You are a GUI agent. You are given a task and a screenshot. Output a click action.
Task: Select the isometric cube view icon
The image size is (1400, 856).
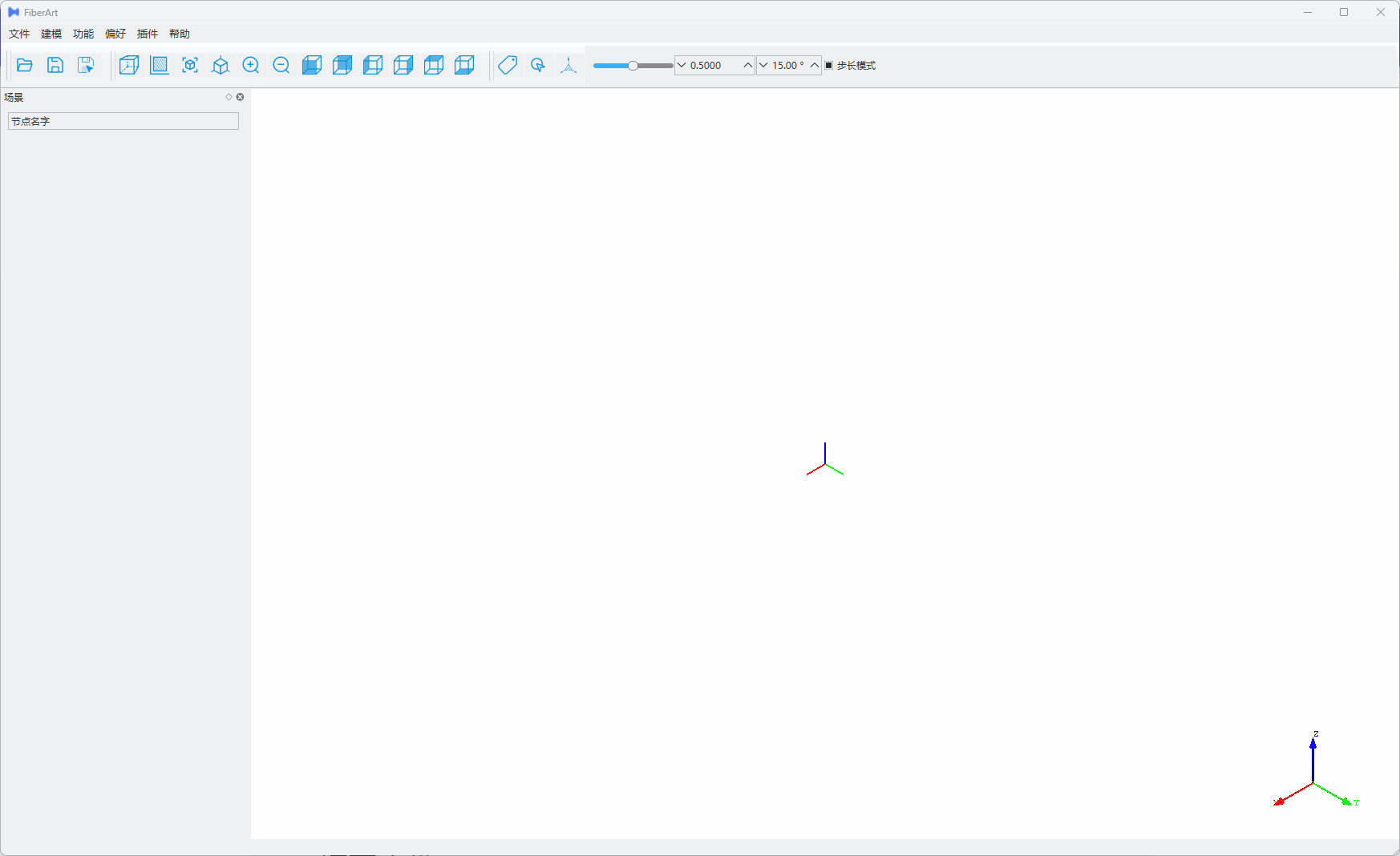[221, 66]
